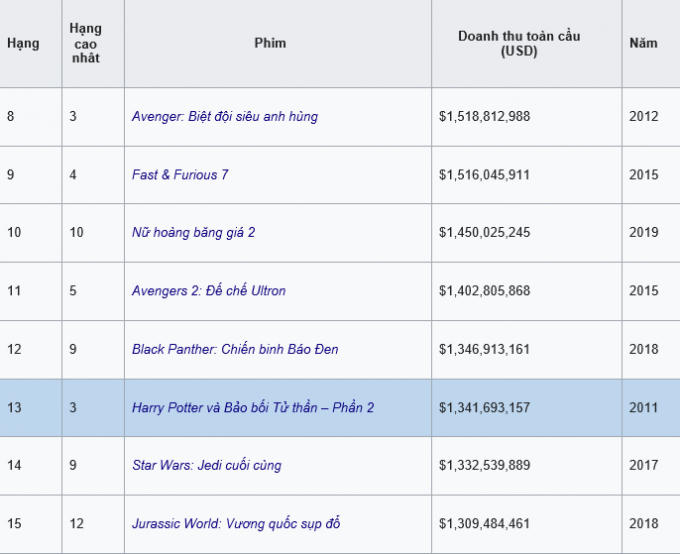Follow the Avengers 2: Đế chế Ultron link
The width and height of the screenshot is (680, 554).
click(x=208, y=291)
